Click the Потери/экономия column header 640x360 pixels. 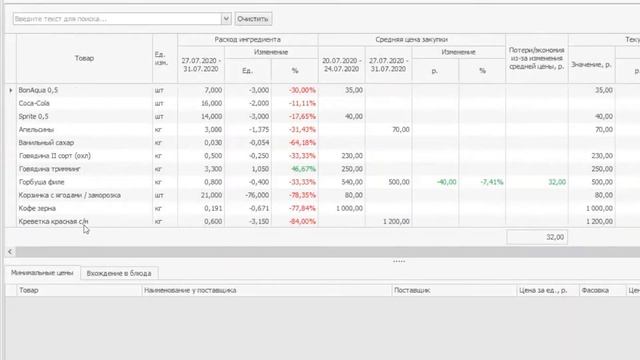[x=536, y=58]
